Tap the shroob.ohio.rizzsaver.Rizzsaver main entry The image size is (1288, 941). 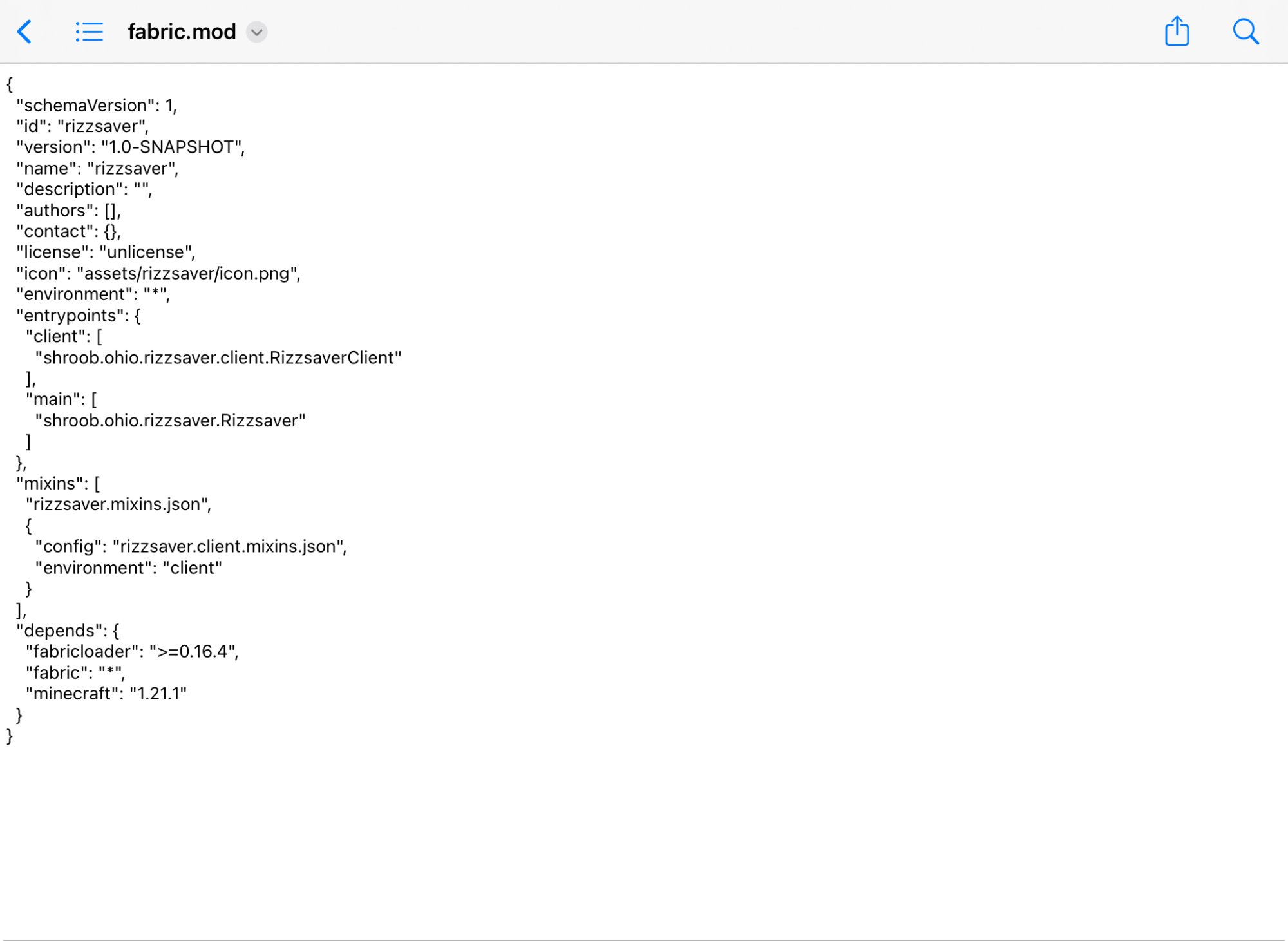tap(170, 421)
